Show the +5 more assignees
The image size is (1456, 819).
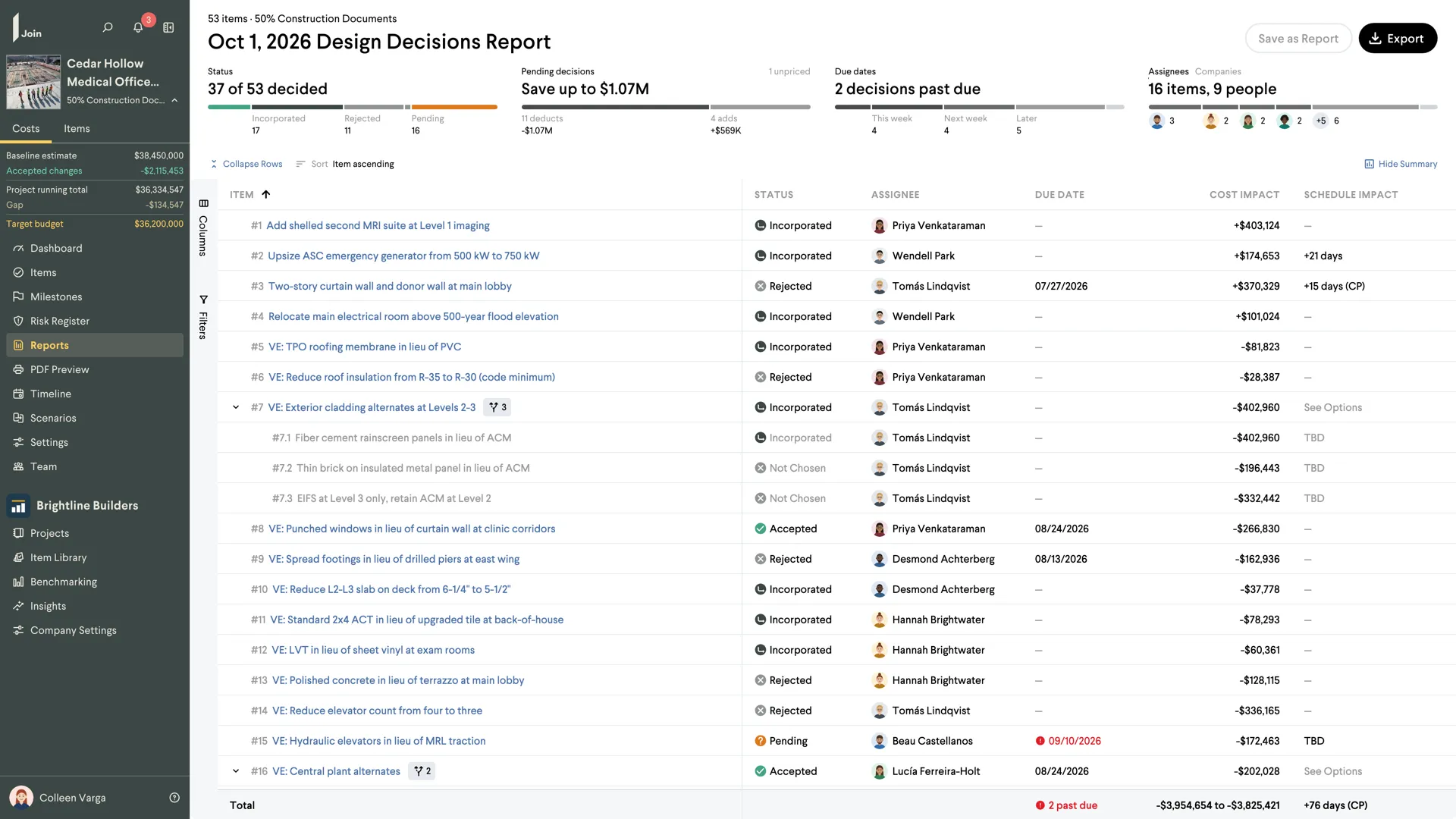(1321, 121)
